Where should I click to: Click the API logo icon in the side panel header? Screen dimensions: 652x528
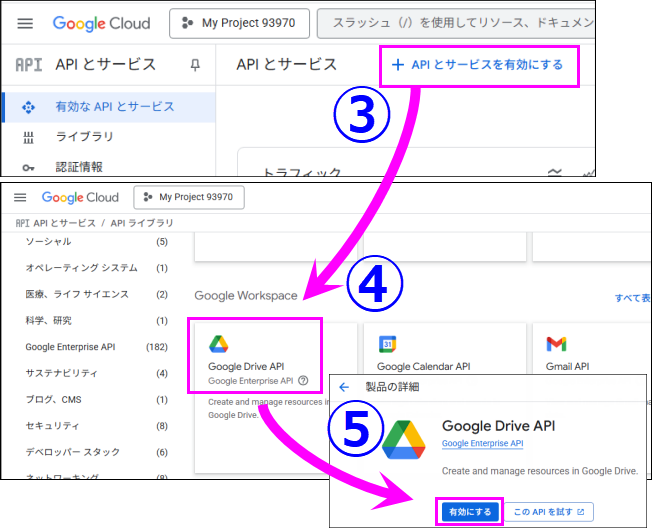coord(29,65)
